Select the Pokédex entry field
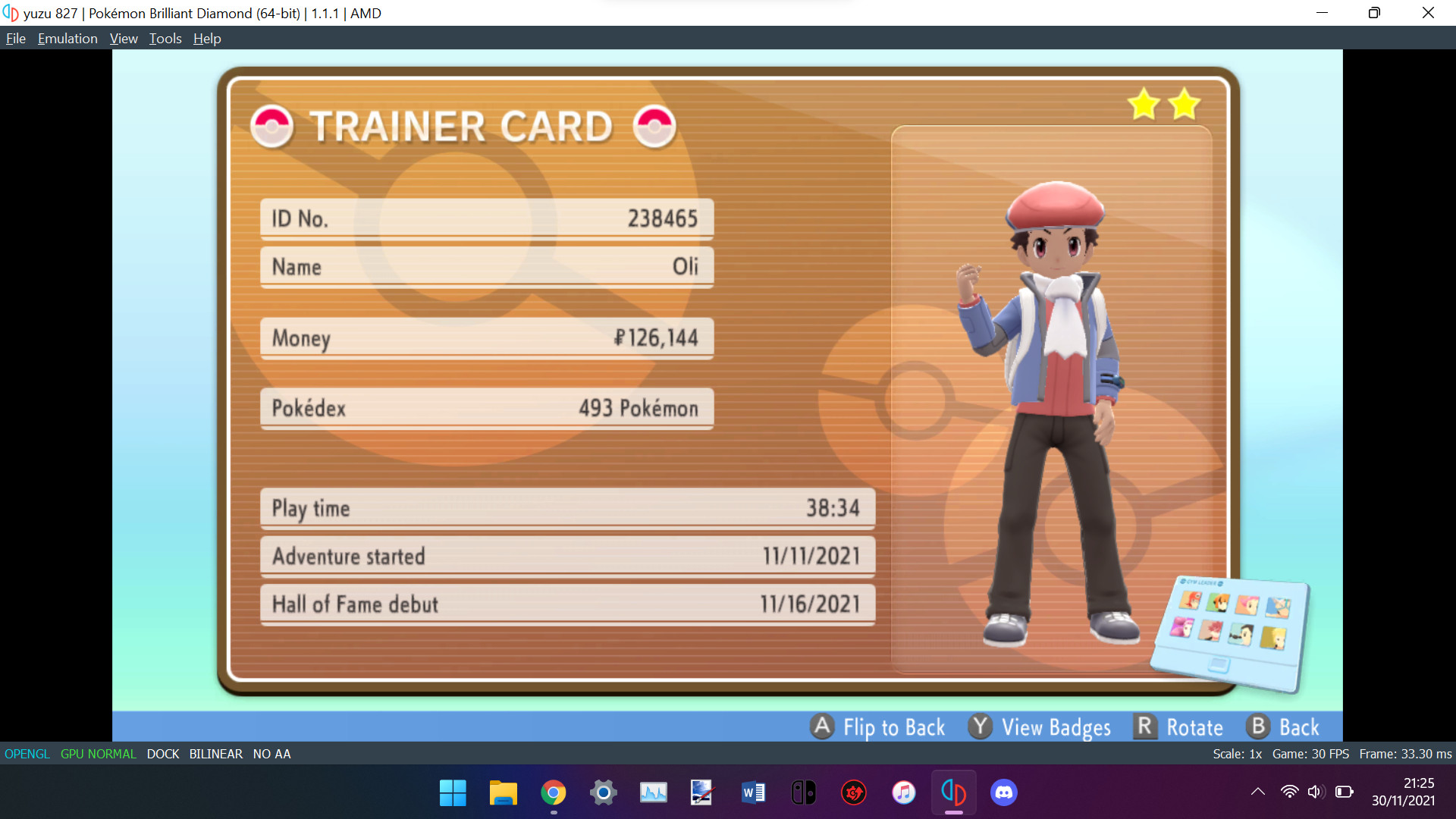The width and height of the screenshot is (1456, 819). click(x=485, y=407)
